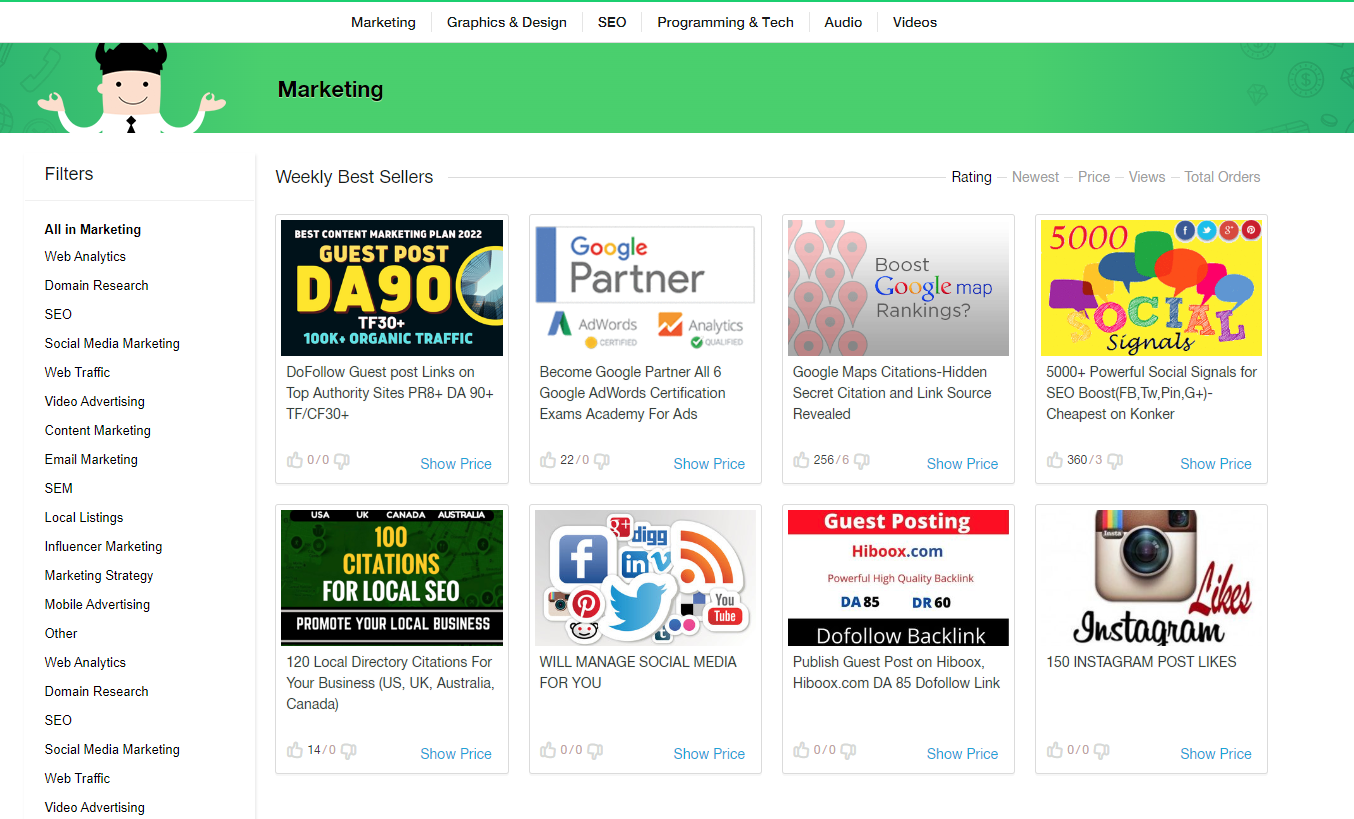Thumbs down 5000+ Social Signals listing
1354x819 pixels.
click(1115, 461)
